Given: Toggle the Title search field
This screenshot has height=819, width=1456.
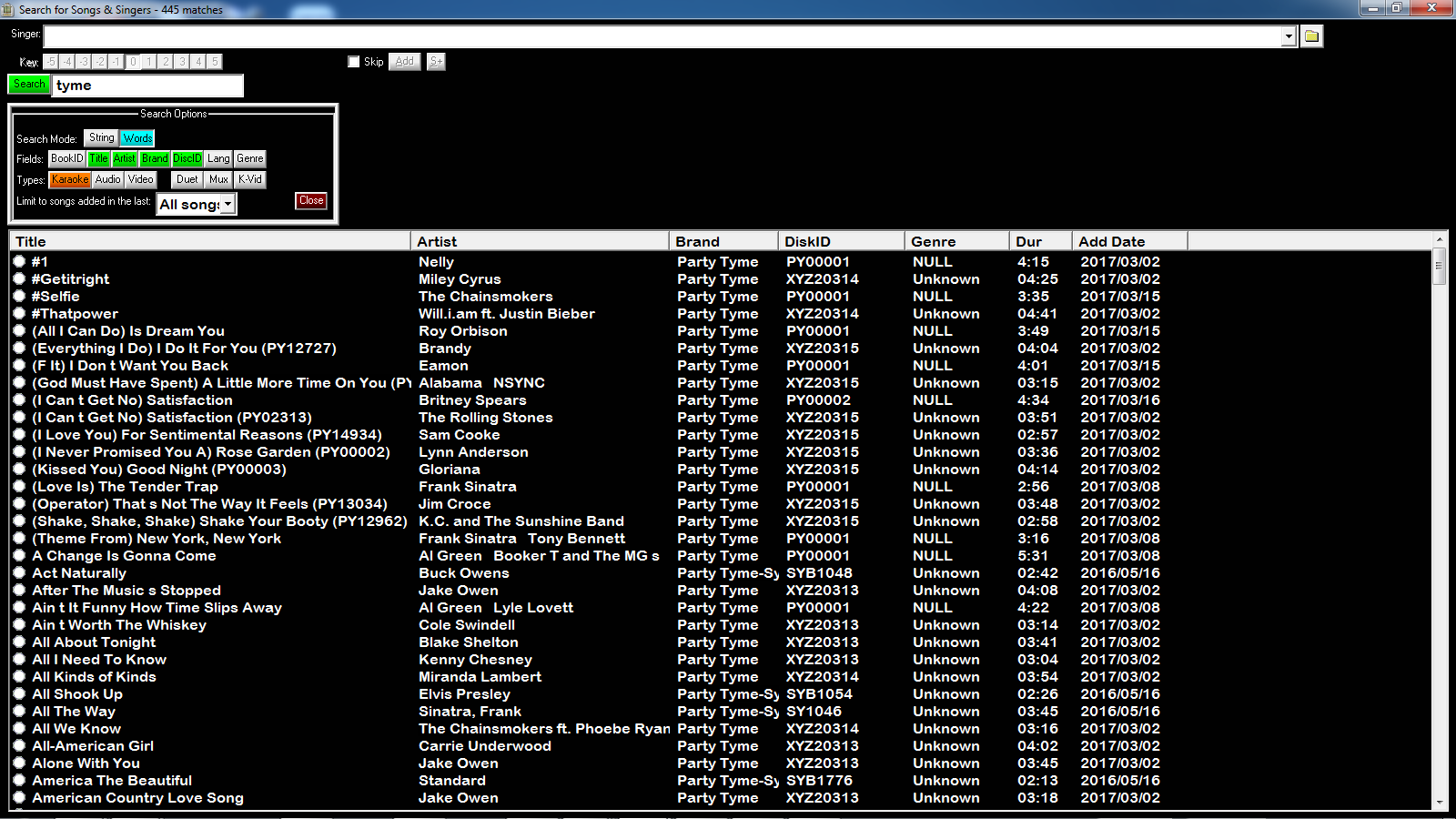Looking at the screenshot, I should coord(98,158).
